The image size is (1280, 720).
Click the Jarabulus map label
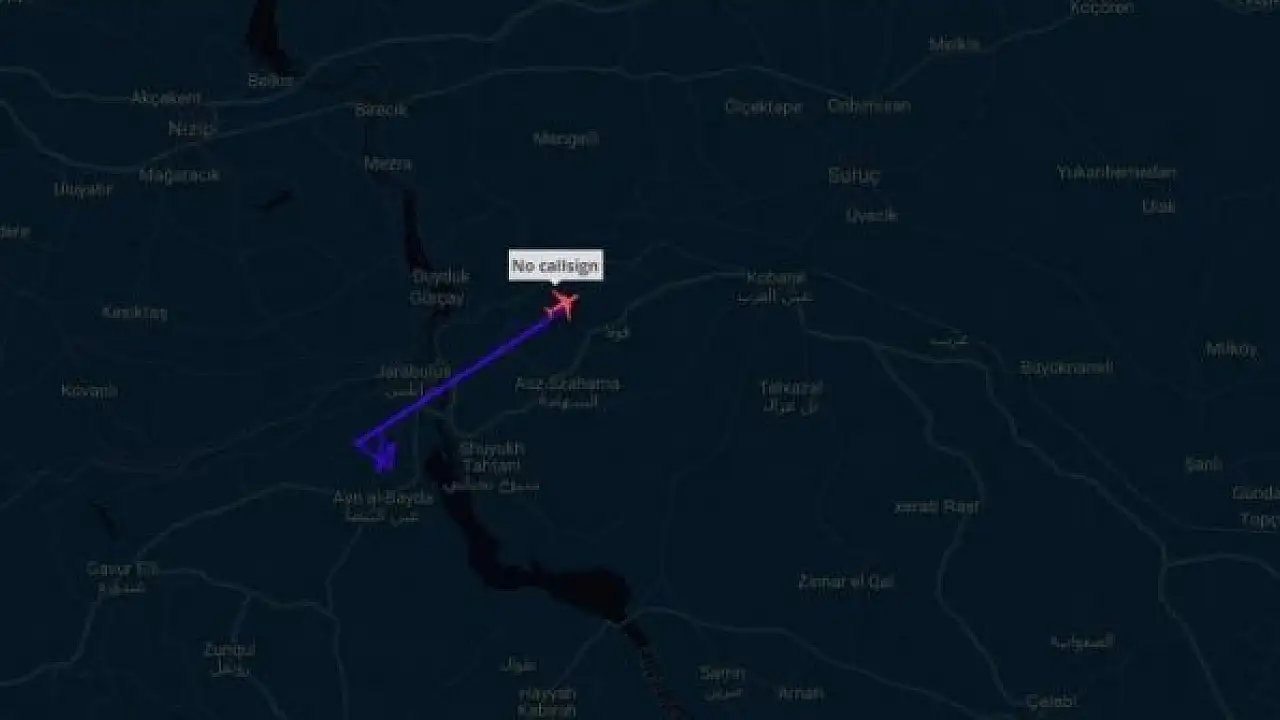[x=414, y=372]
